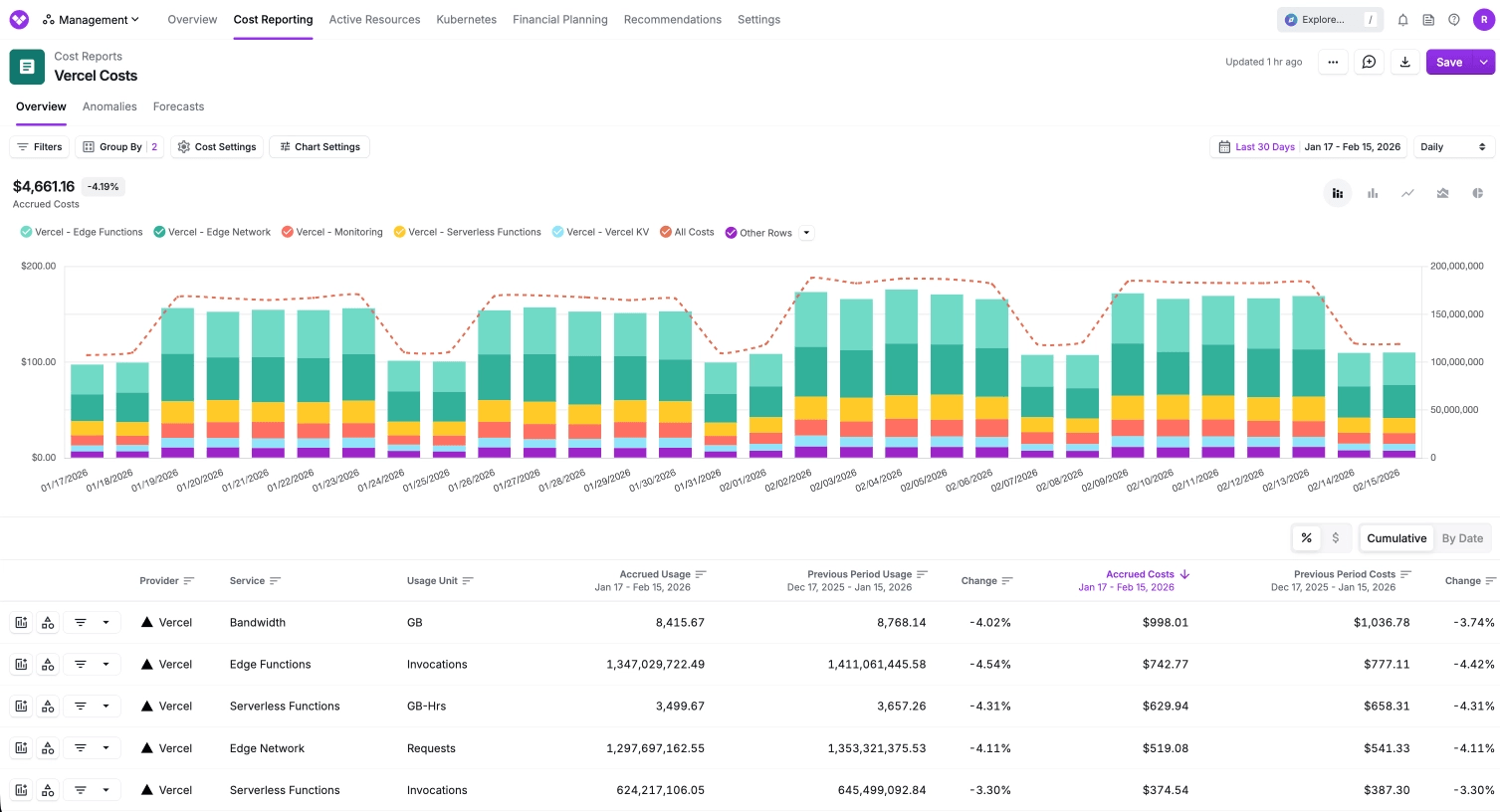Screen dimensions: 1500x812
Task: Open the Daily granularity dropdown
Action: point(1453,147)
